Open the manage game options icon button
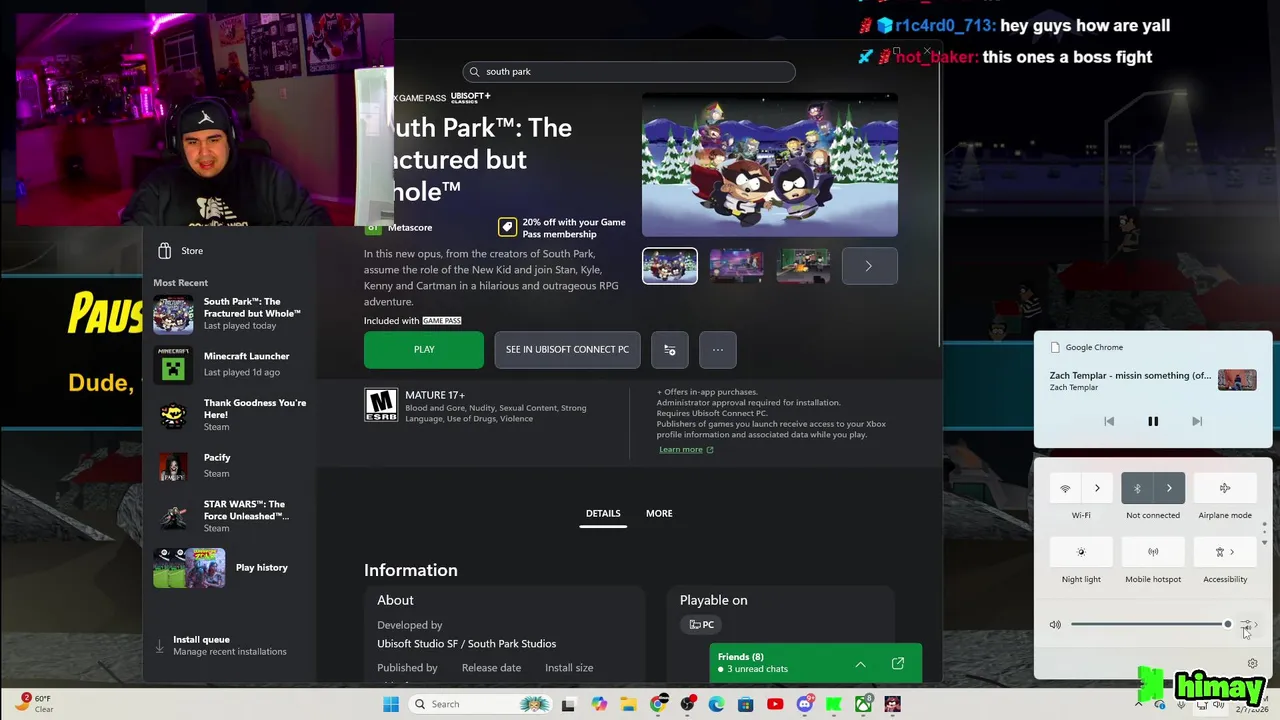The image size is (1280, 720). 670,350
